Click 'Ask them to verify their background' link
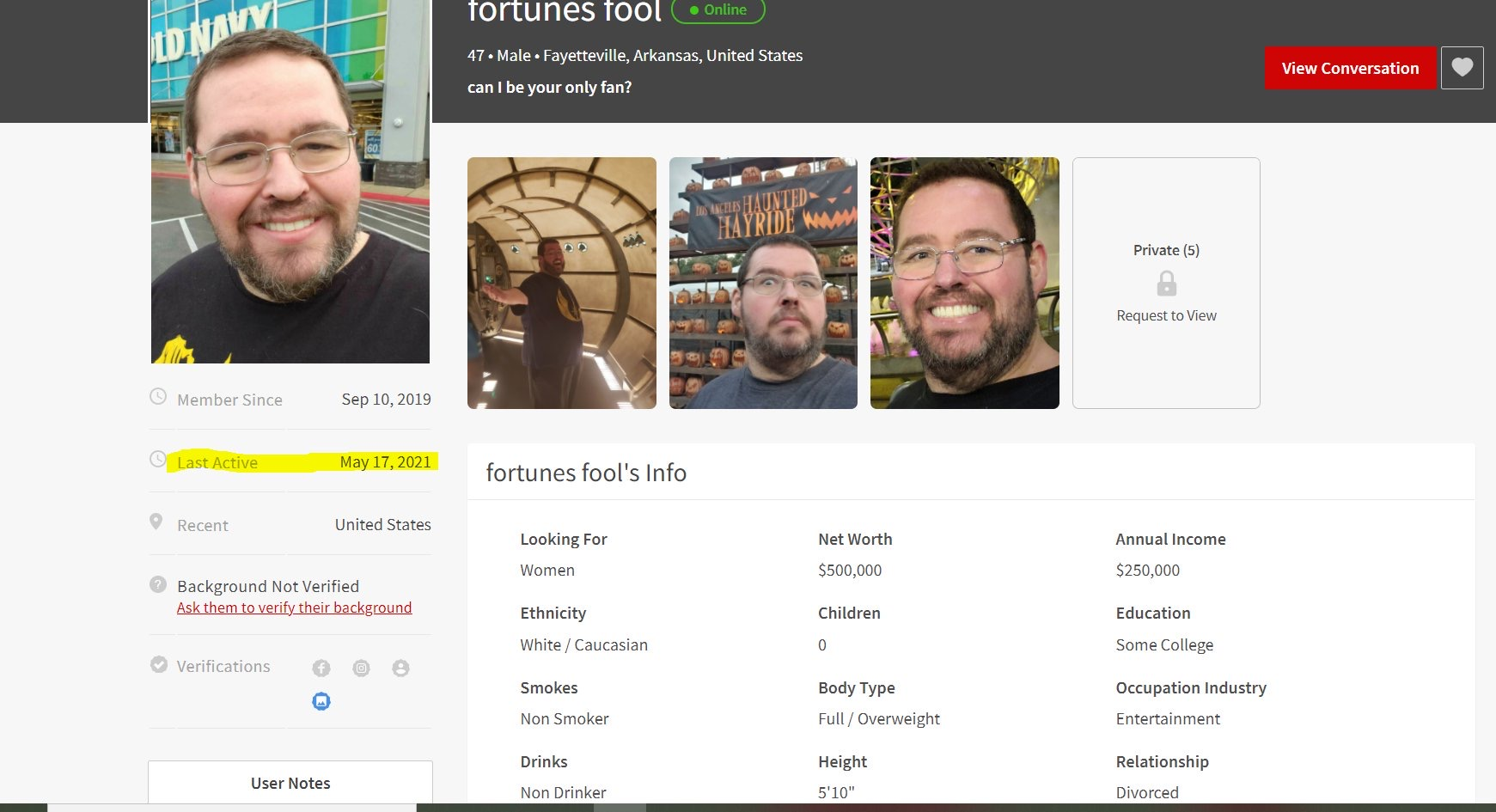 coord(294,608)
